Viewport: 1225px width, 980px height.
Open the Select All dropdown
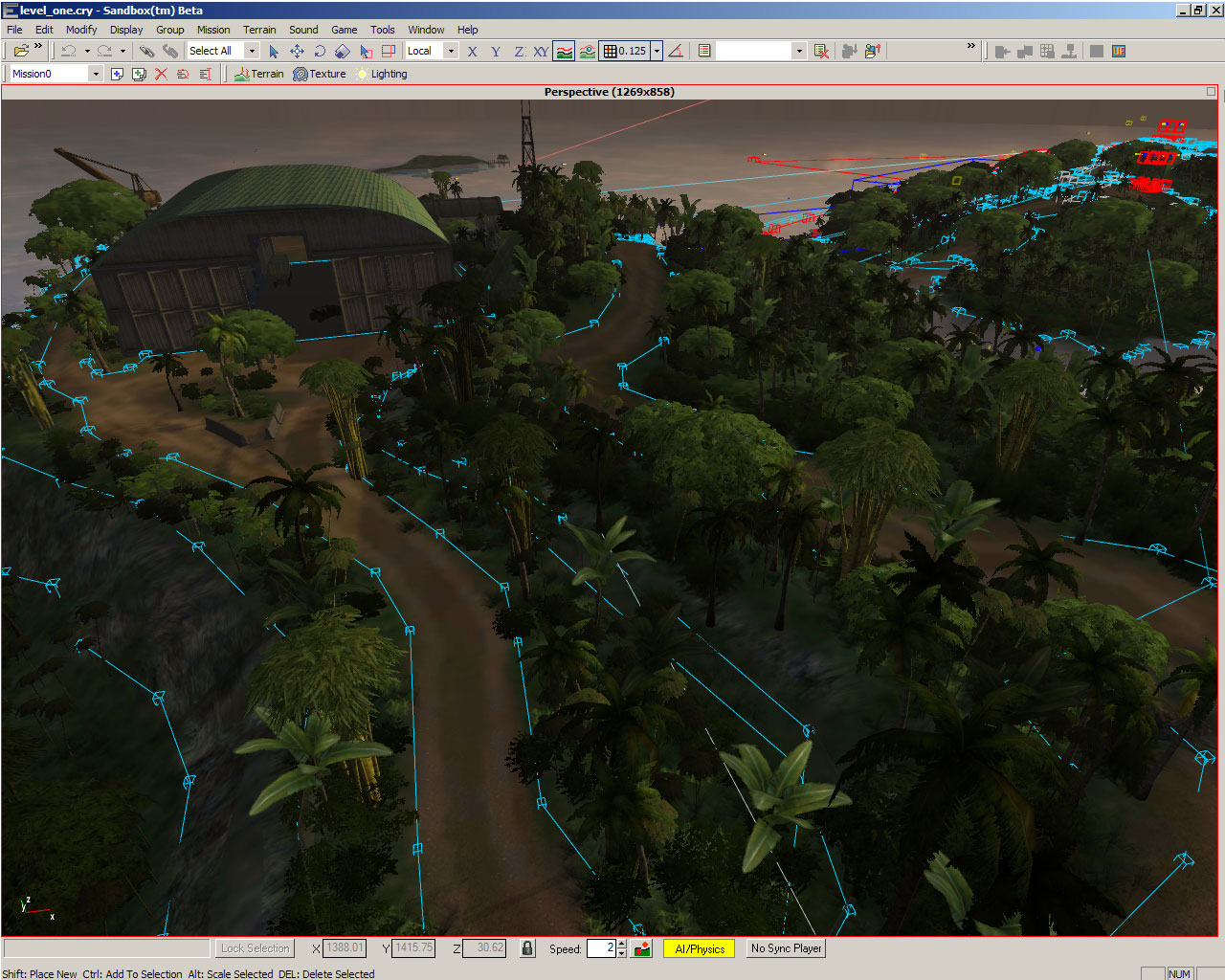point(252,51)
